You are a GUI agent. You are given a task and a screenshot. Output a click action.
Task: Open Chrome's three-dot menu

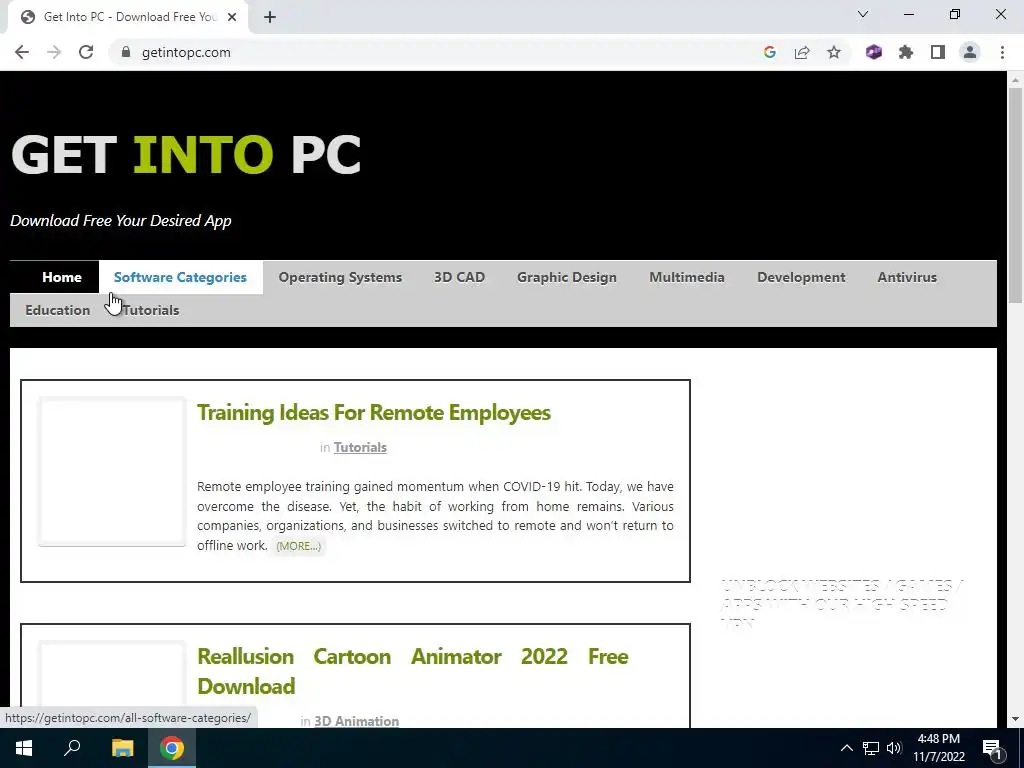click(1002, 52)
